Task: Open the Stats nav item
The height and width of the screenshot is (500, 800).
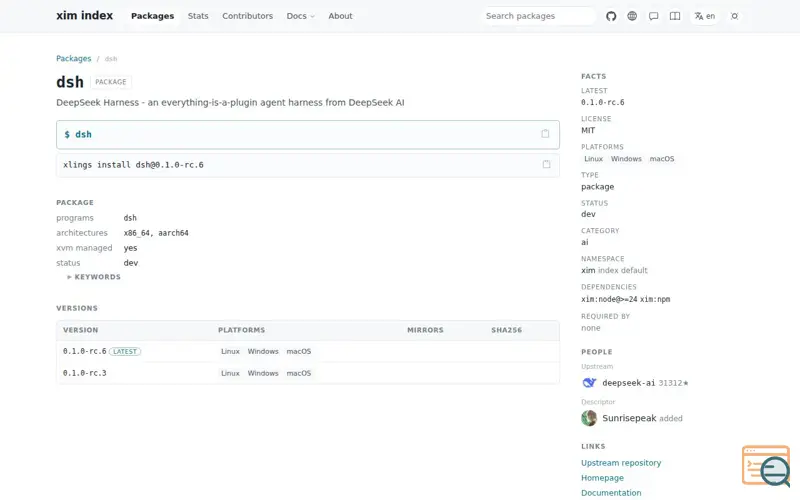Action: [x=198, y=16]
